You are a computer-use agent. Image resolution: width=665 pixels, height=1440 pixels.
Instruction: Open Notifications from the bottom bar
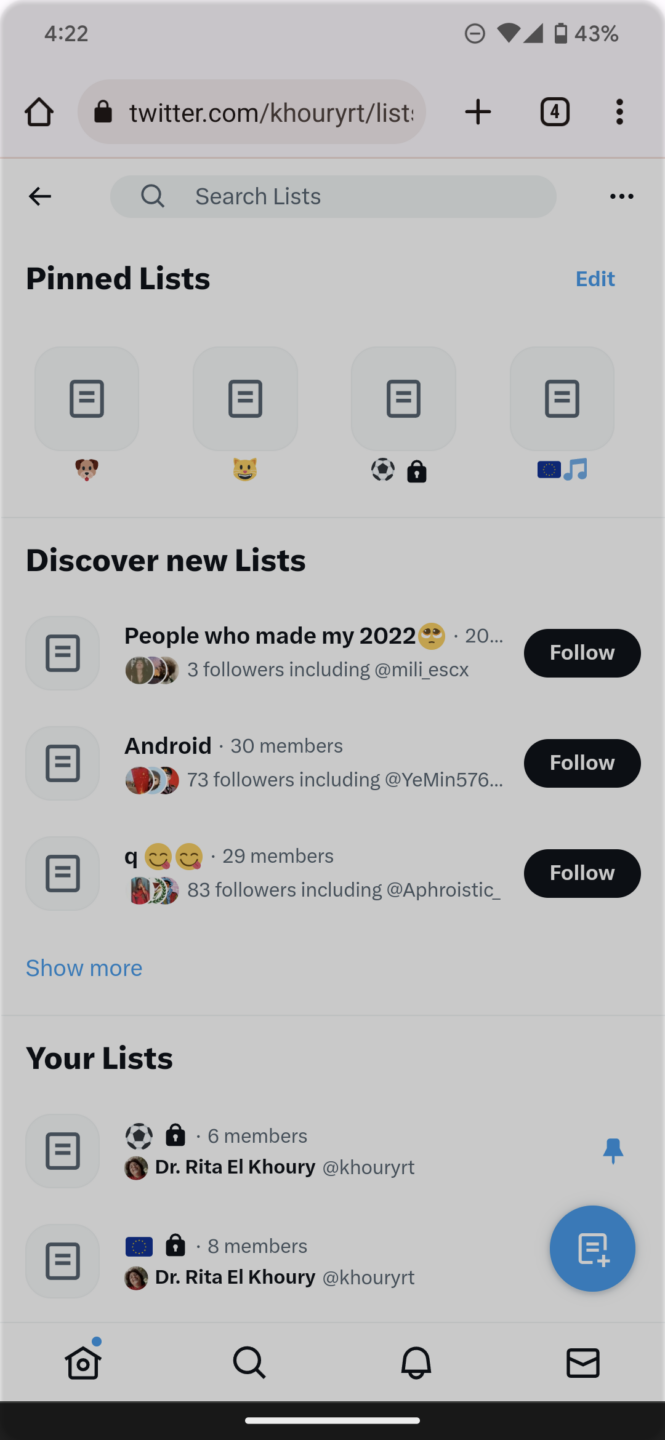click(x=416, y=1362)
